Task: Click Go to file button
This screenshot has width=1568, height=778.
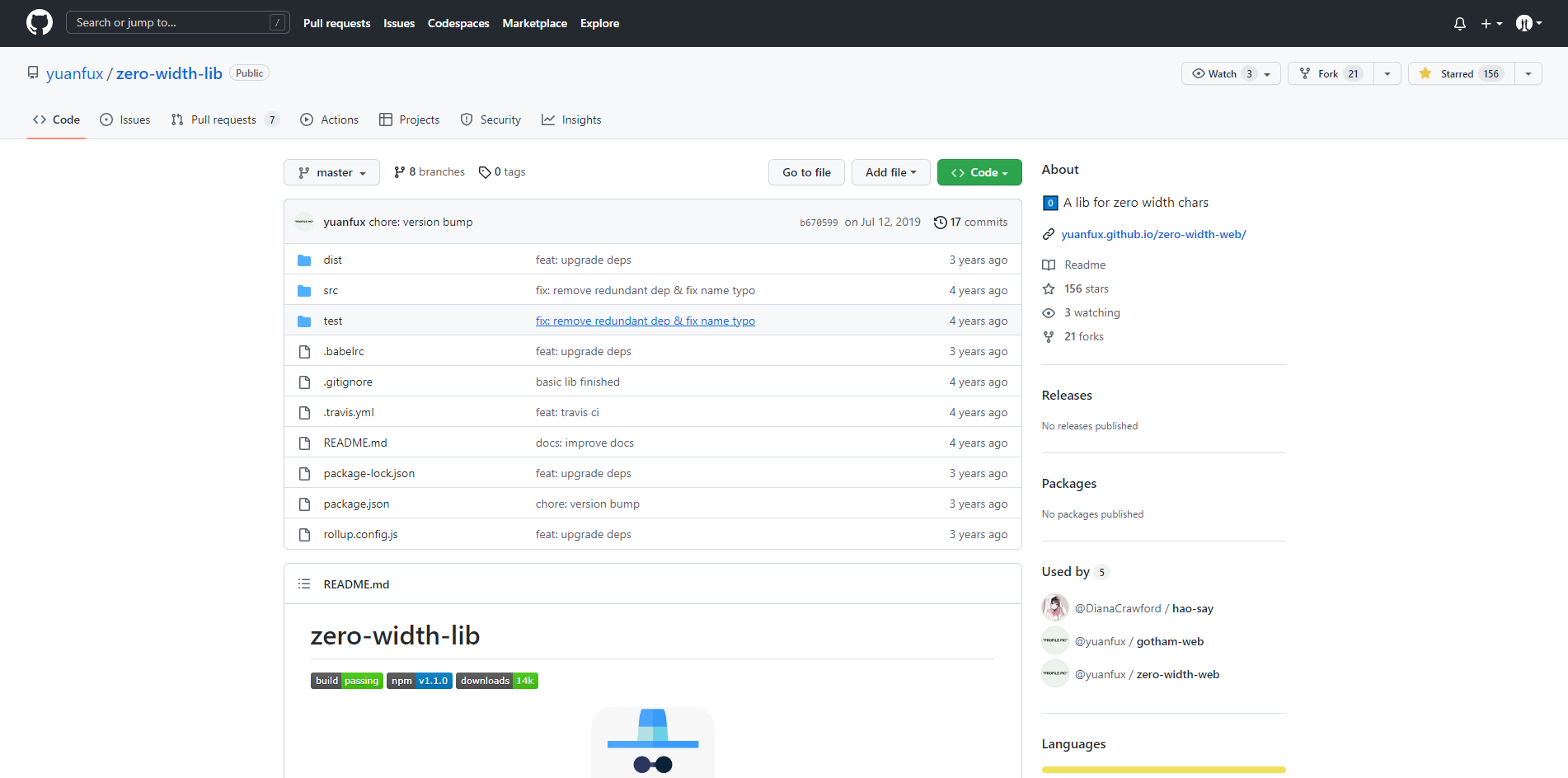Action: (806, 172)
